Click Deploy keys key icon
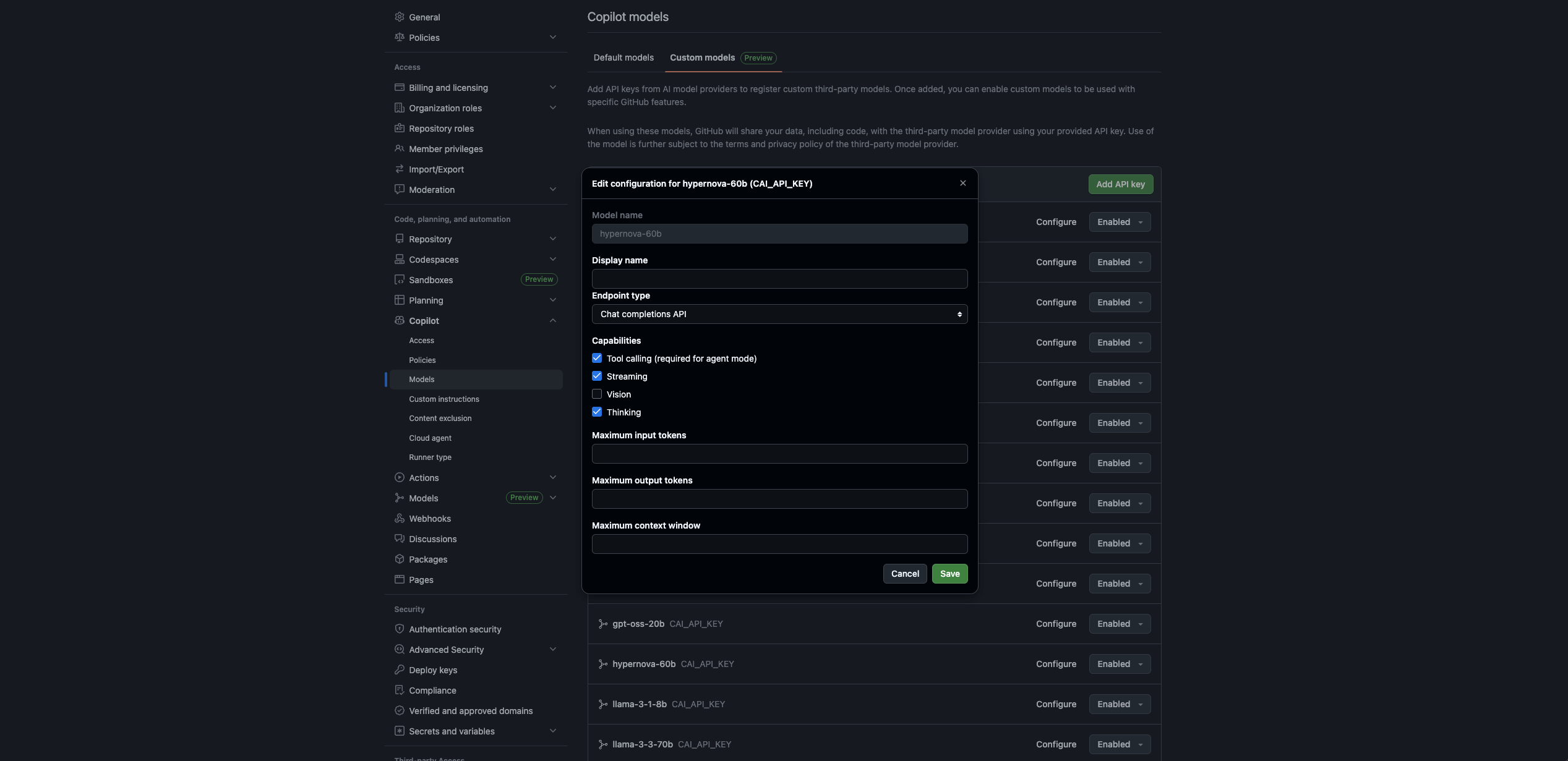 (400, 670)
